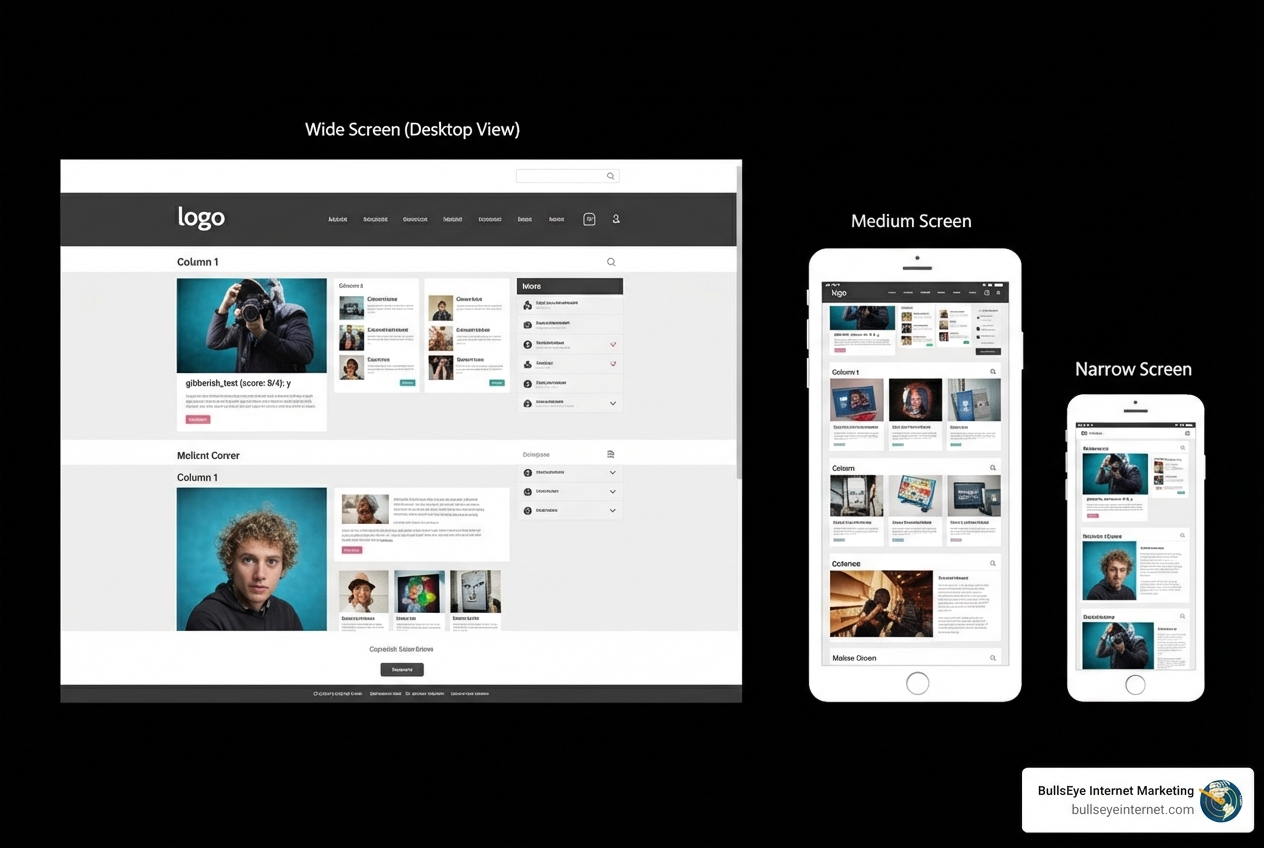Open the elderly woman with glasses thumbnail
The image size is (1264, 848).
point(365,509)
